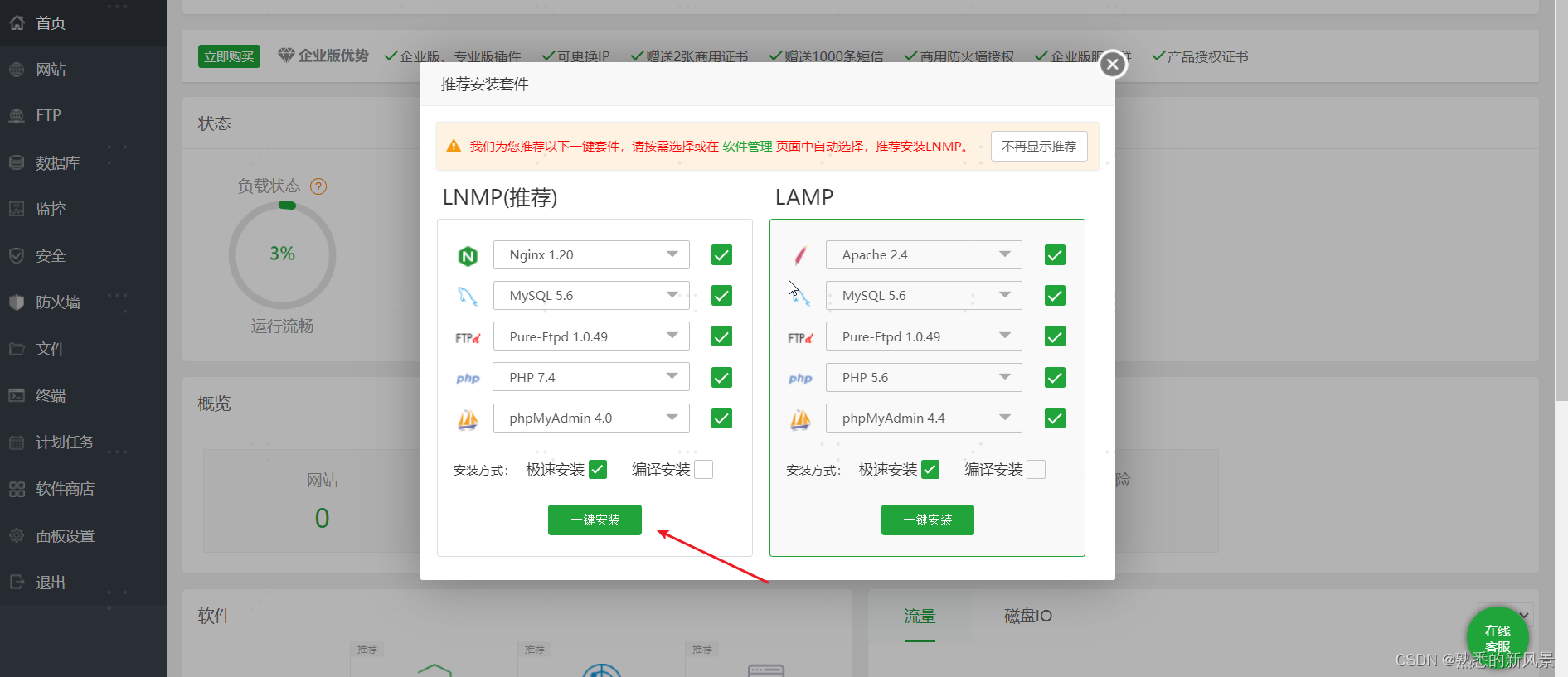1568x677 pixels.
Task: Switch to the 磁盘IO tab
Action: pyautogui.click(x=1027, y=616)
